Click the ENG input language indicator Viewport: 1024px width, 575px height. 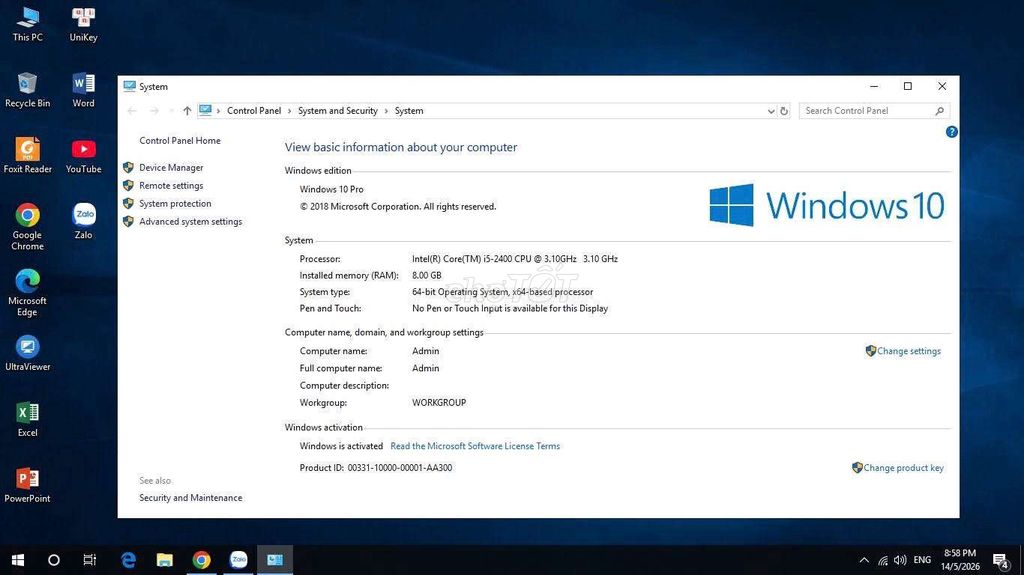pyautogui.click(x=922, y=560)
